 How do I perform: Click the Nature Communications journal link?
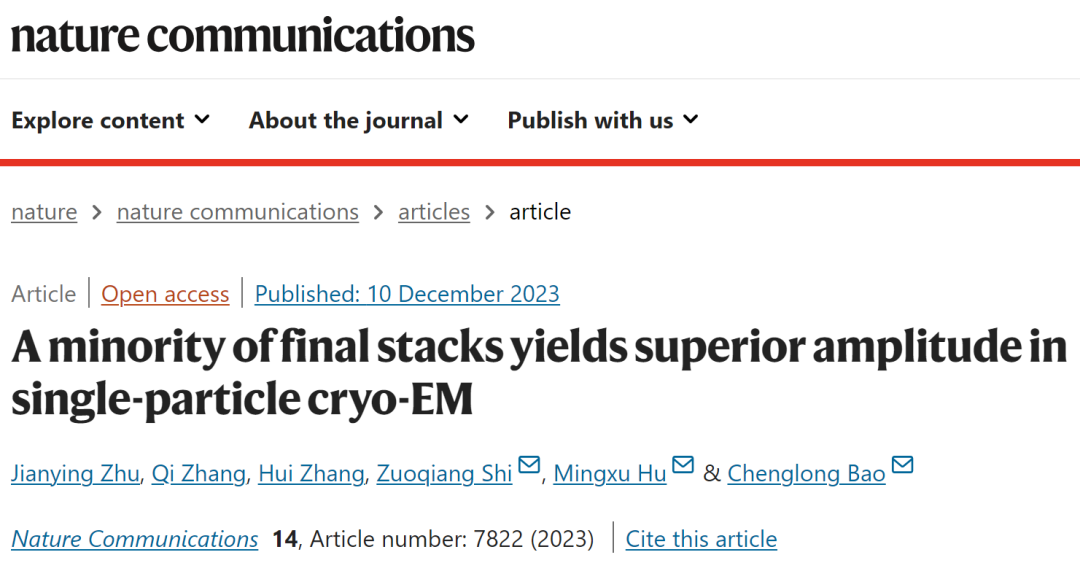pos(135,539)
